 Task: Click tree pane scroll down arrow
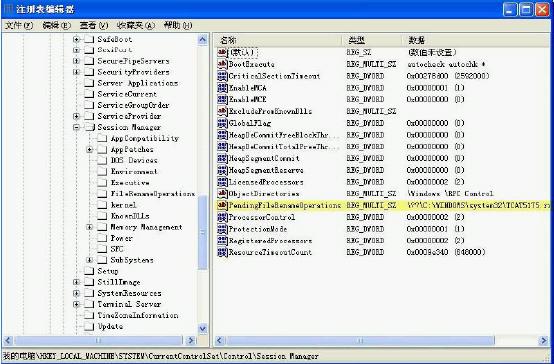(202, 329)
